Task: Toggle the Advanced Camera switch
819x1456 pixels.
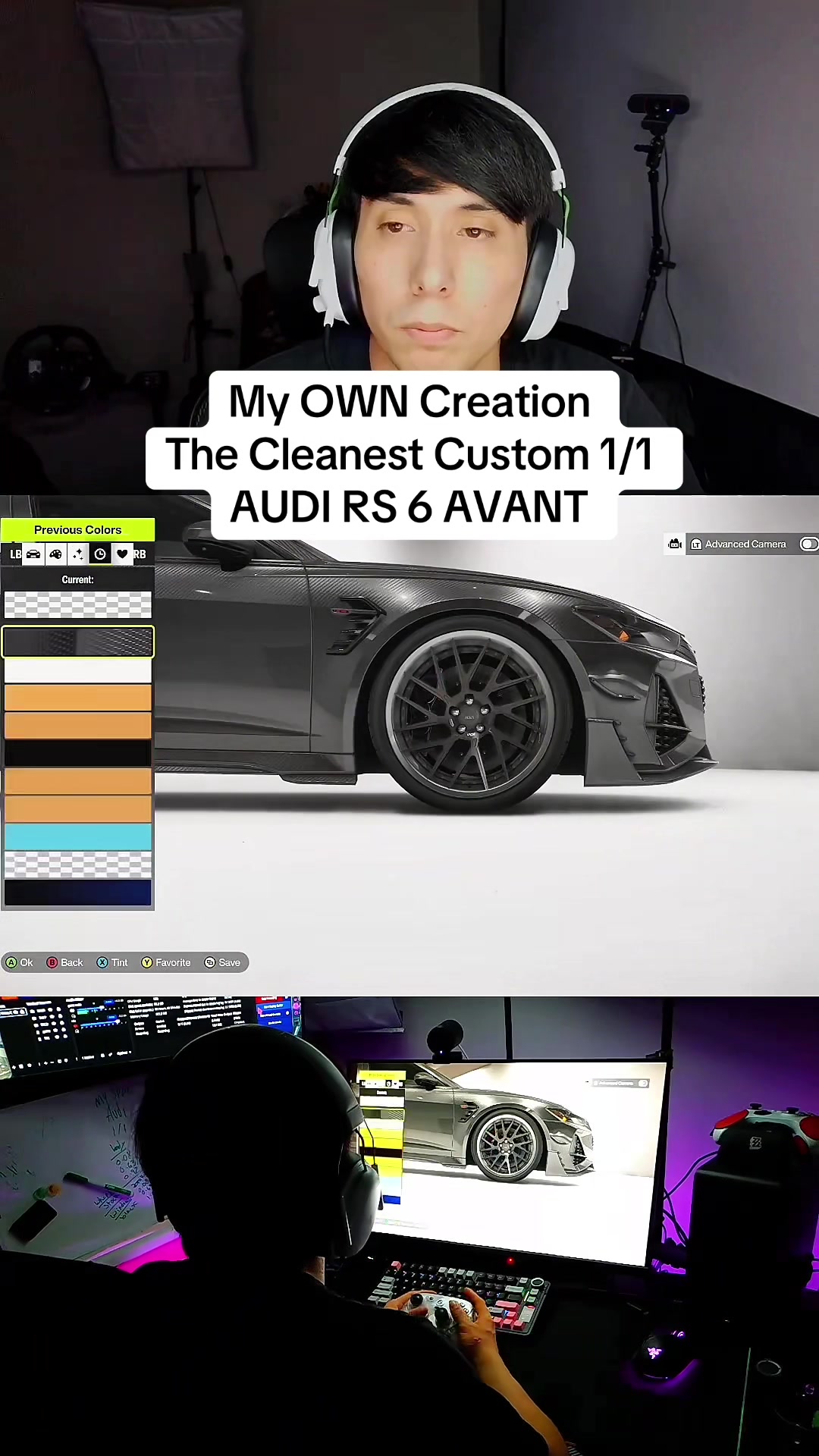Action: click(x=809, y=544)
